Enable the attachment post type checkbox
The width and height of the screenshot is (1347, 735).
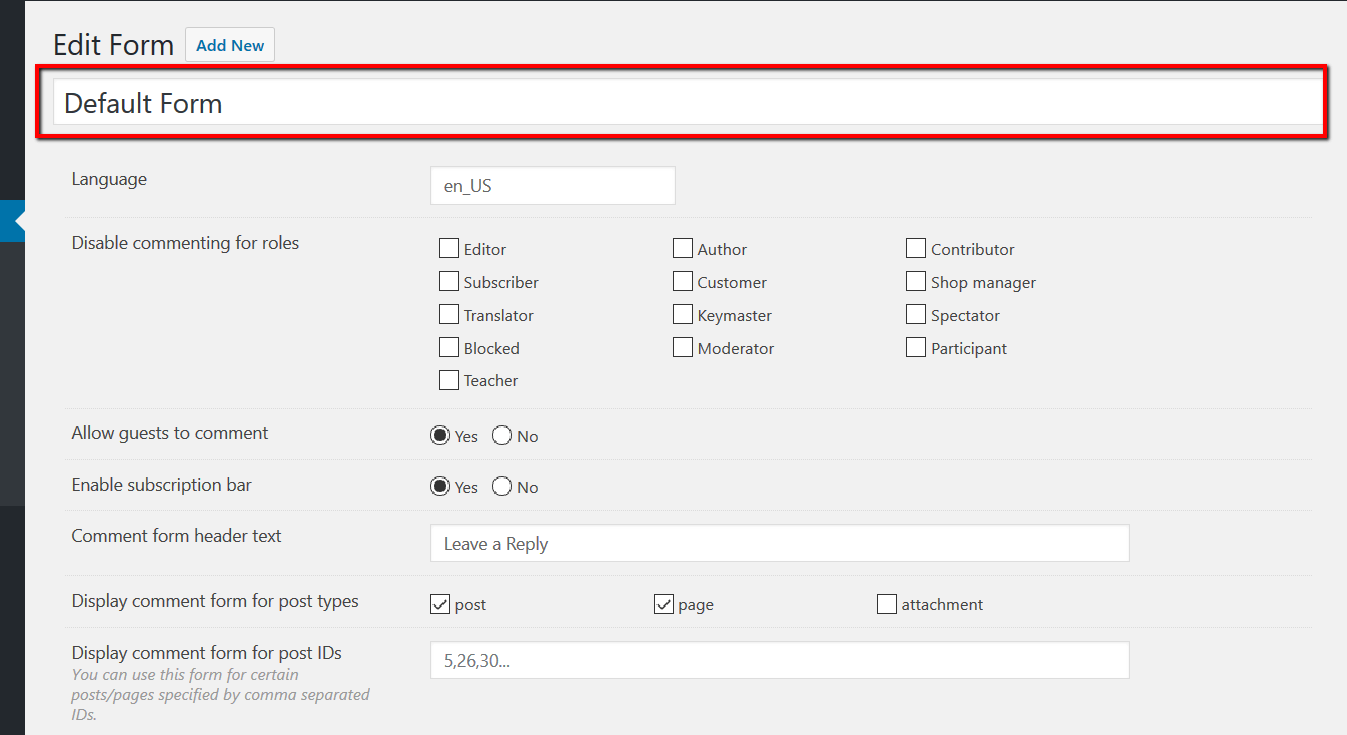(887, 604)
